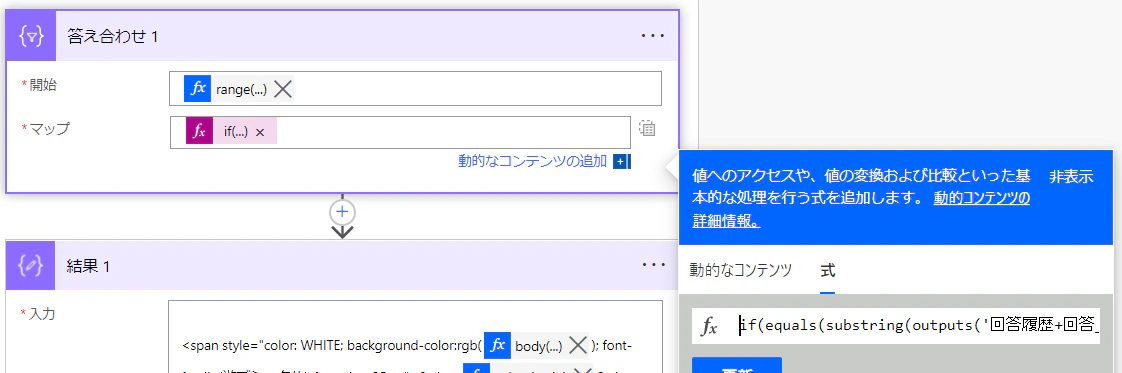Open the 結果 1 ellipsis menu
Image resolution: width=1122 pixels, height=373 pixels.
653,266
